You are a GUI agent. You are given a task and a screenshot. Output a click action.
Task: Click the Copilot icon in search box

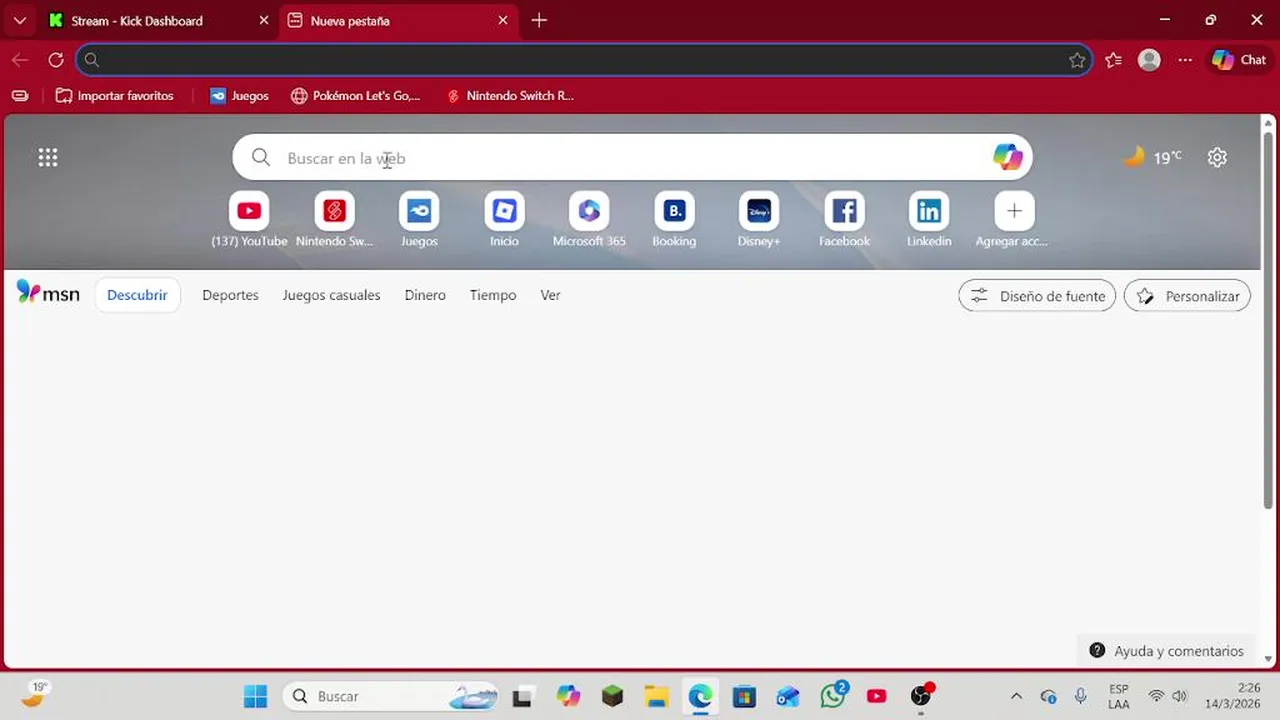coord(1007,157)
